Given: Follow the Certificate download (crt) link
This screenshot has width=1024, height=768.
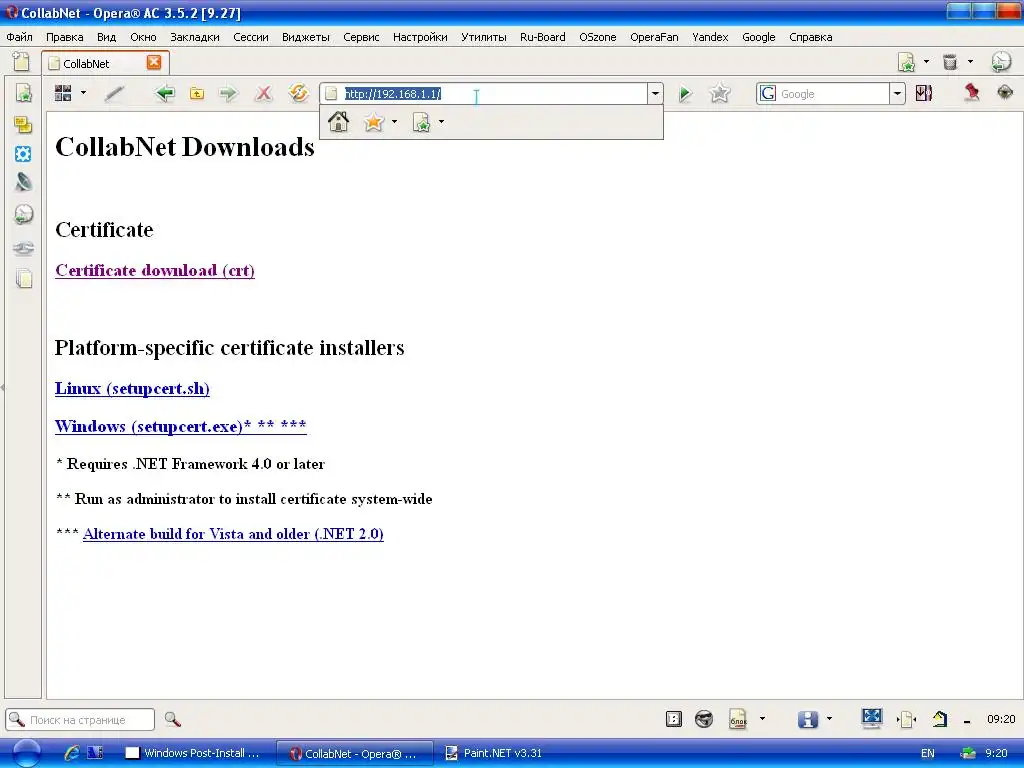Looking at the screenshot, I should click(155, 270).
